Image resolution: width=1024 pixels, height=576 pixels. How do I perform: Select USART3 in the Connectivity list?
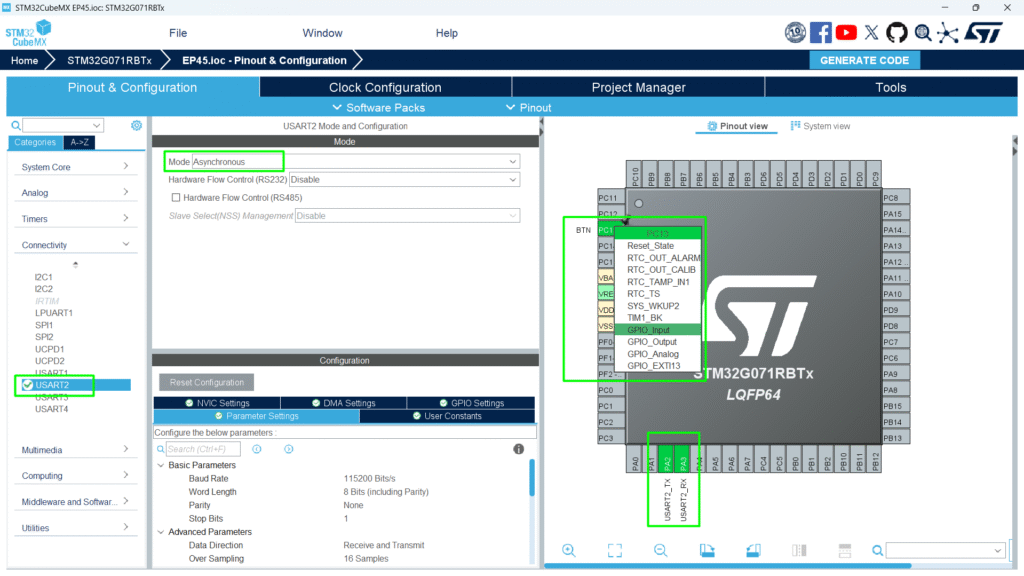click(51, 397)
